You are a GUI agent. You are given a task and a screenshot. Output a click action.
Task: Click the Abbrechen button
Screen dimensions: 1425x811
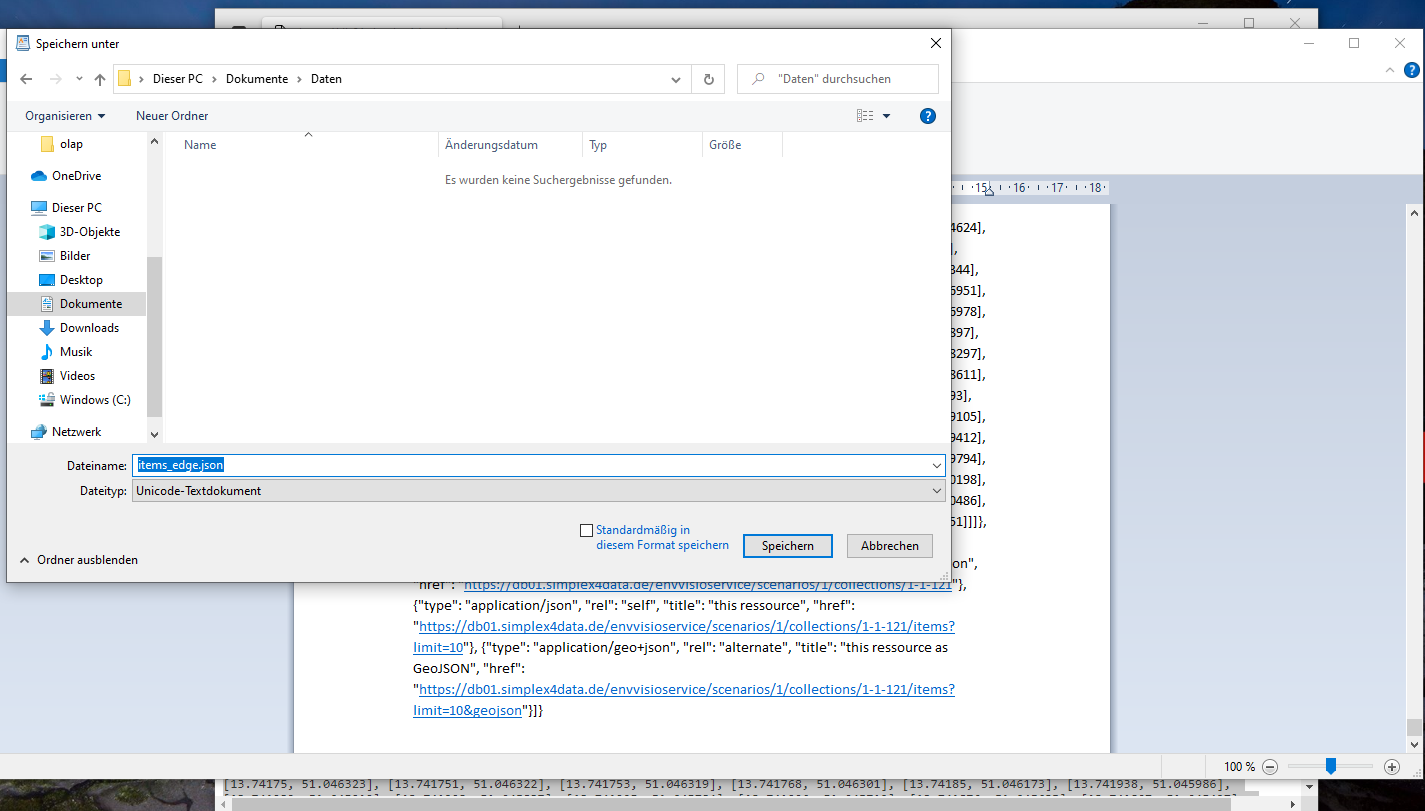[x=889, y=546]
